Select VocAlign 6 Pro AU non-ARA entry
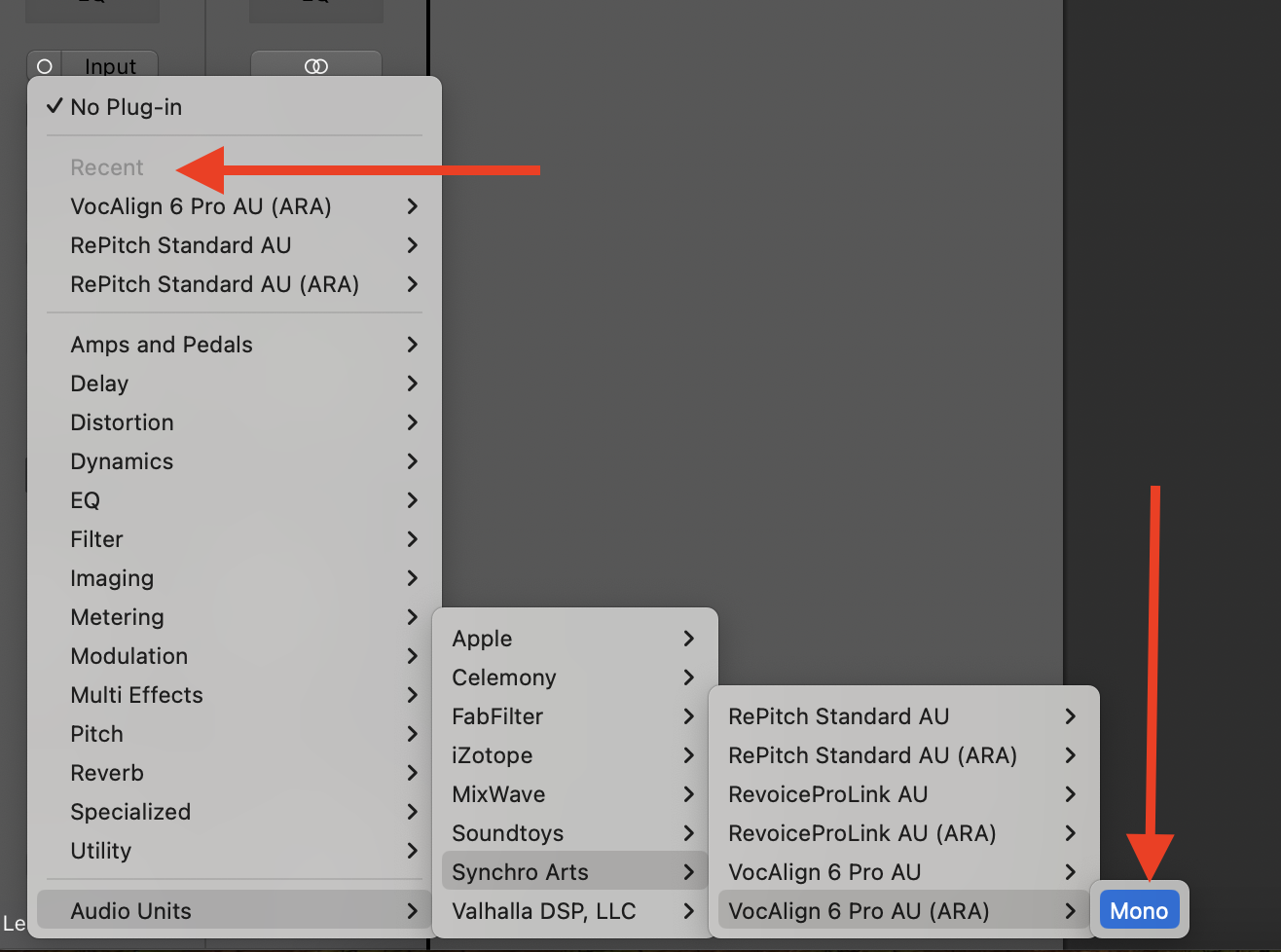Screen dimensions: 1281x952 [x=824, y=872]
